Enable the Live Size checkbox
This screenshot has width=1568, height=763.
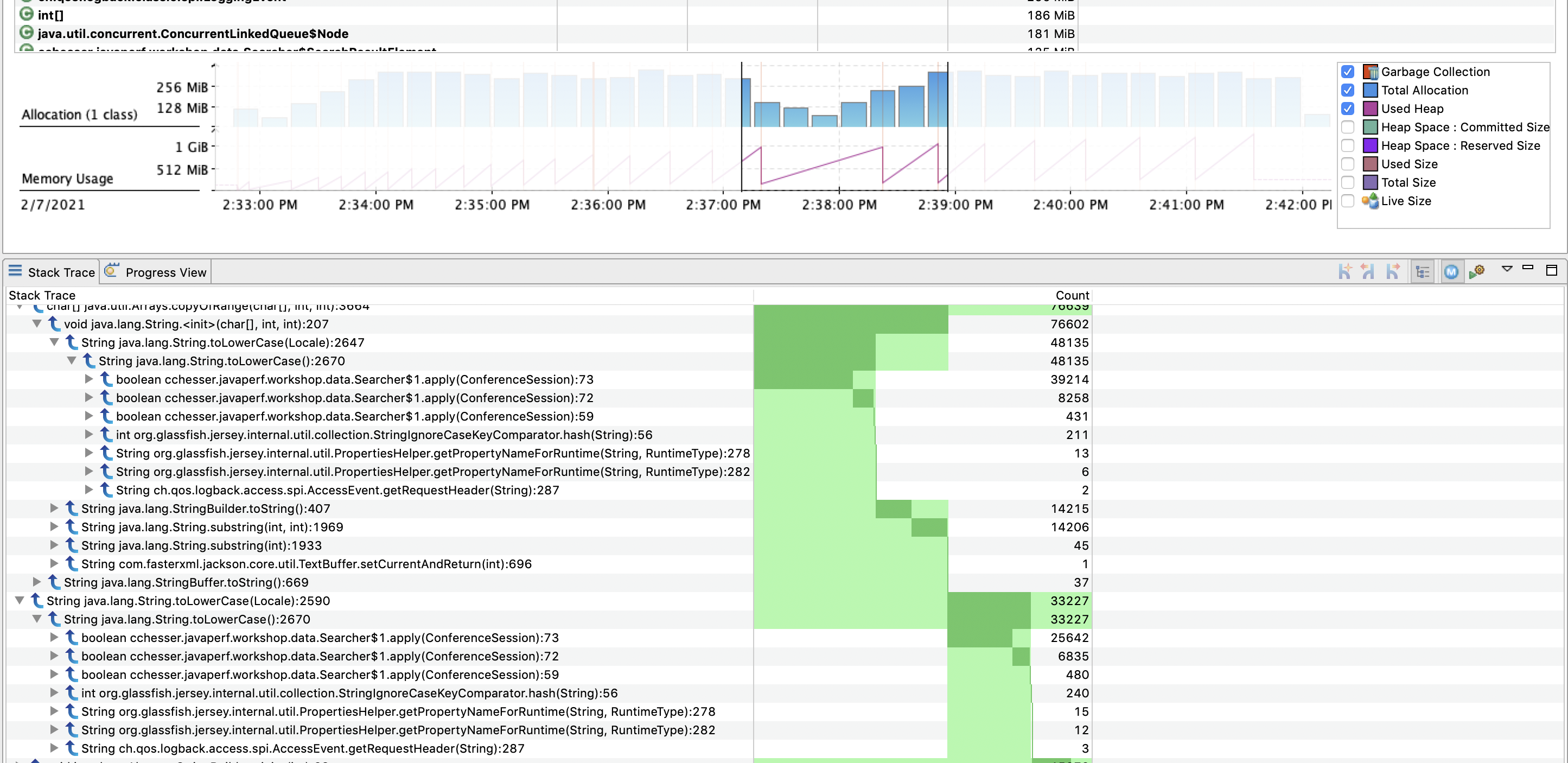pyautogui.click(x=1348, y=201)
